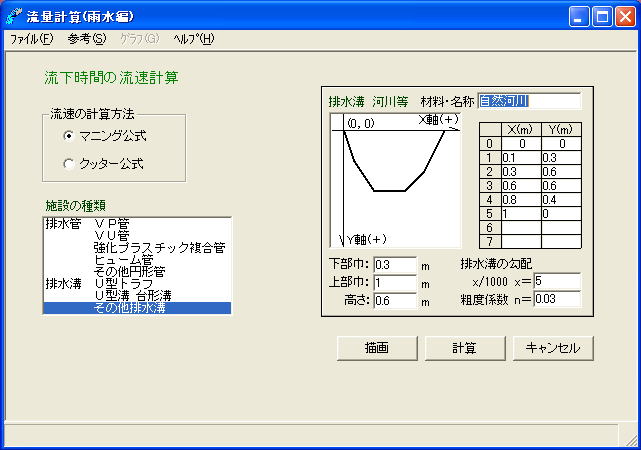Click the キャンセル button
Viewport: 641px width, 450px height.
tap(554, 347)
